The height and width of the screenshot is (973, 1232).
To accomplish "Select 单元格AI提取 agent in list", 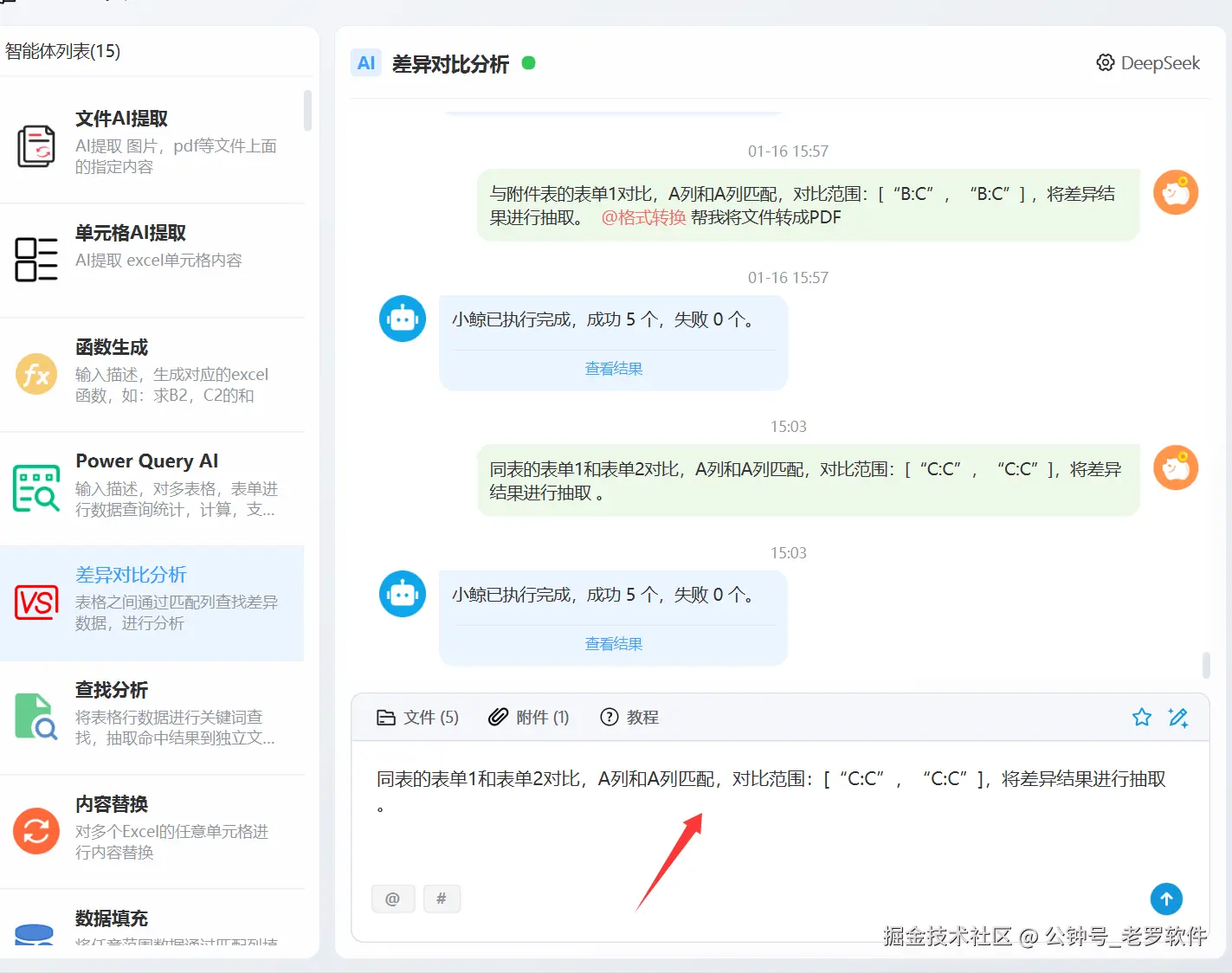I will 152,260.
